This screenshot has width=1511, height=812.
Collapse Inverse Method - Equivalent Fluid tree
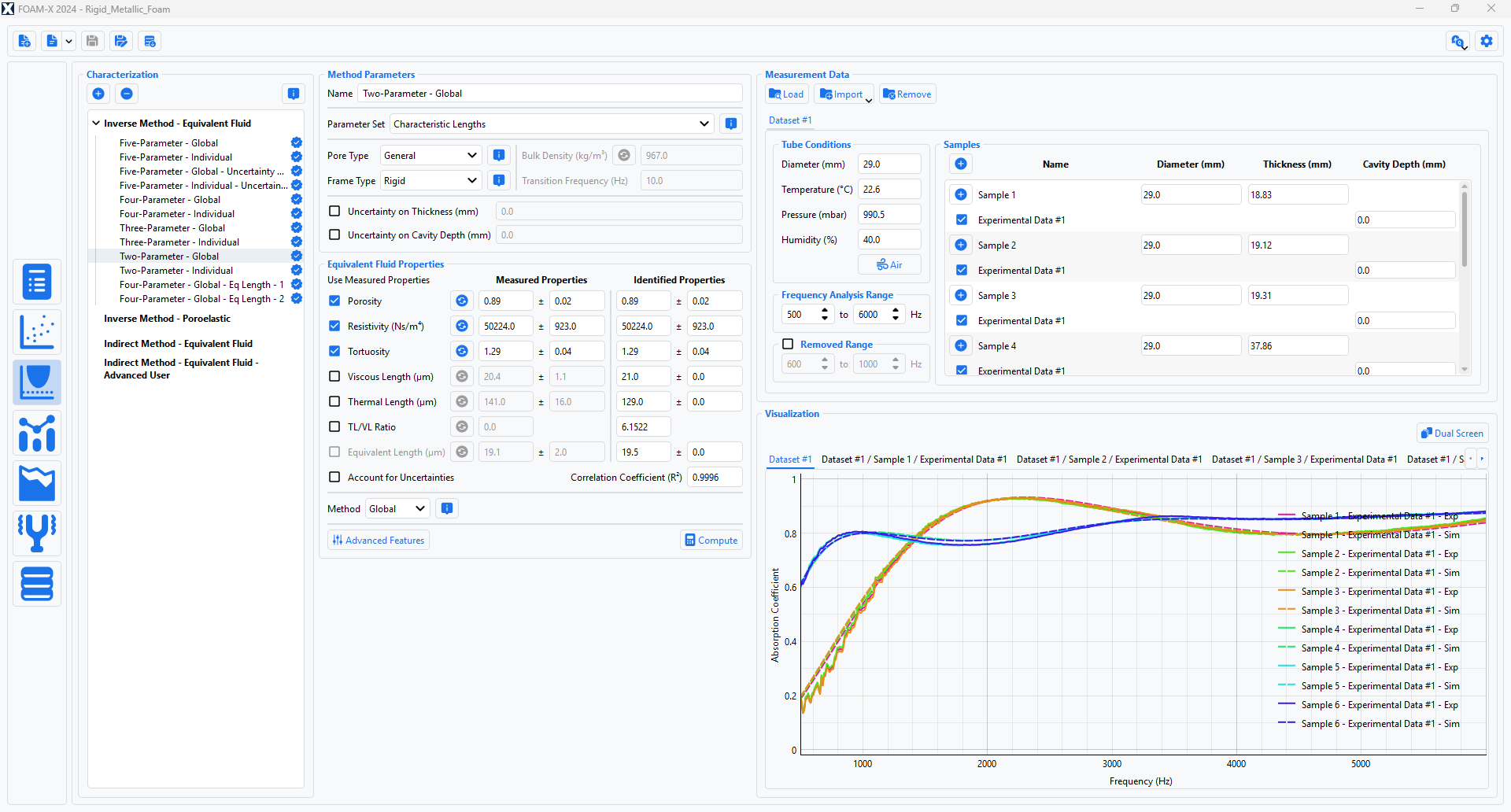pos(96,124)
